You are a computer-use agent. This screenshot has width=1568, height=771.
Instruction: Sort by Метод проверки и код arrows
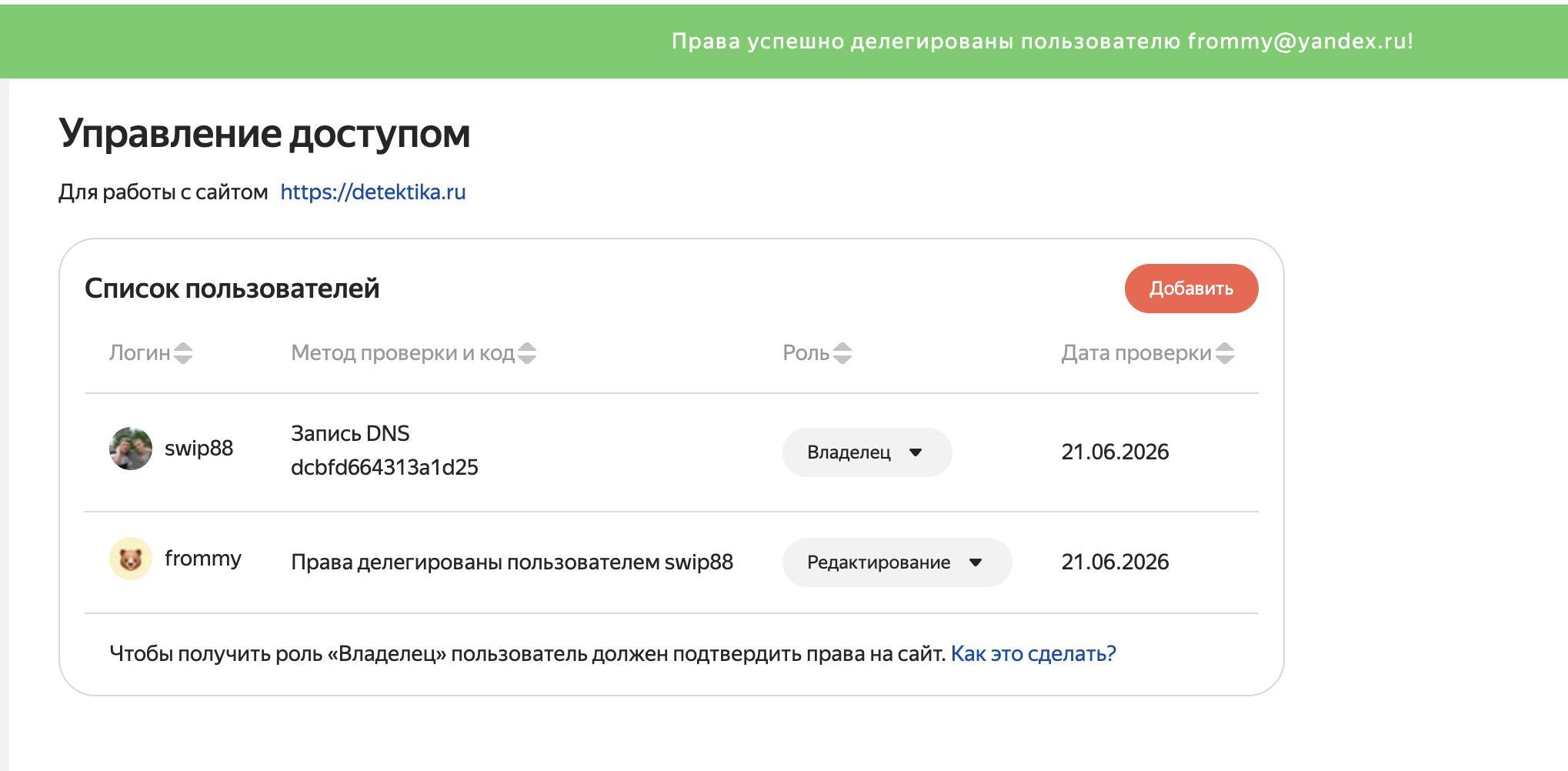tap(527, 353)
